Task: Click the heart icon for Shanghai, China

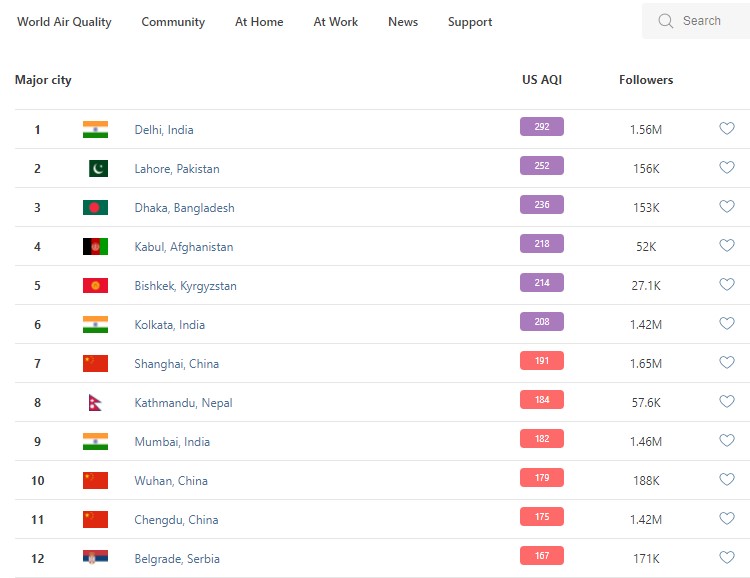Action: coord(727,363)
